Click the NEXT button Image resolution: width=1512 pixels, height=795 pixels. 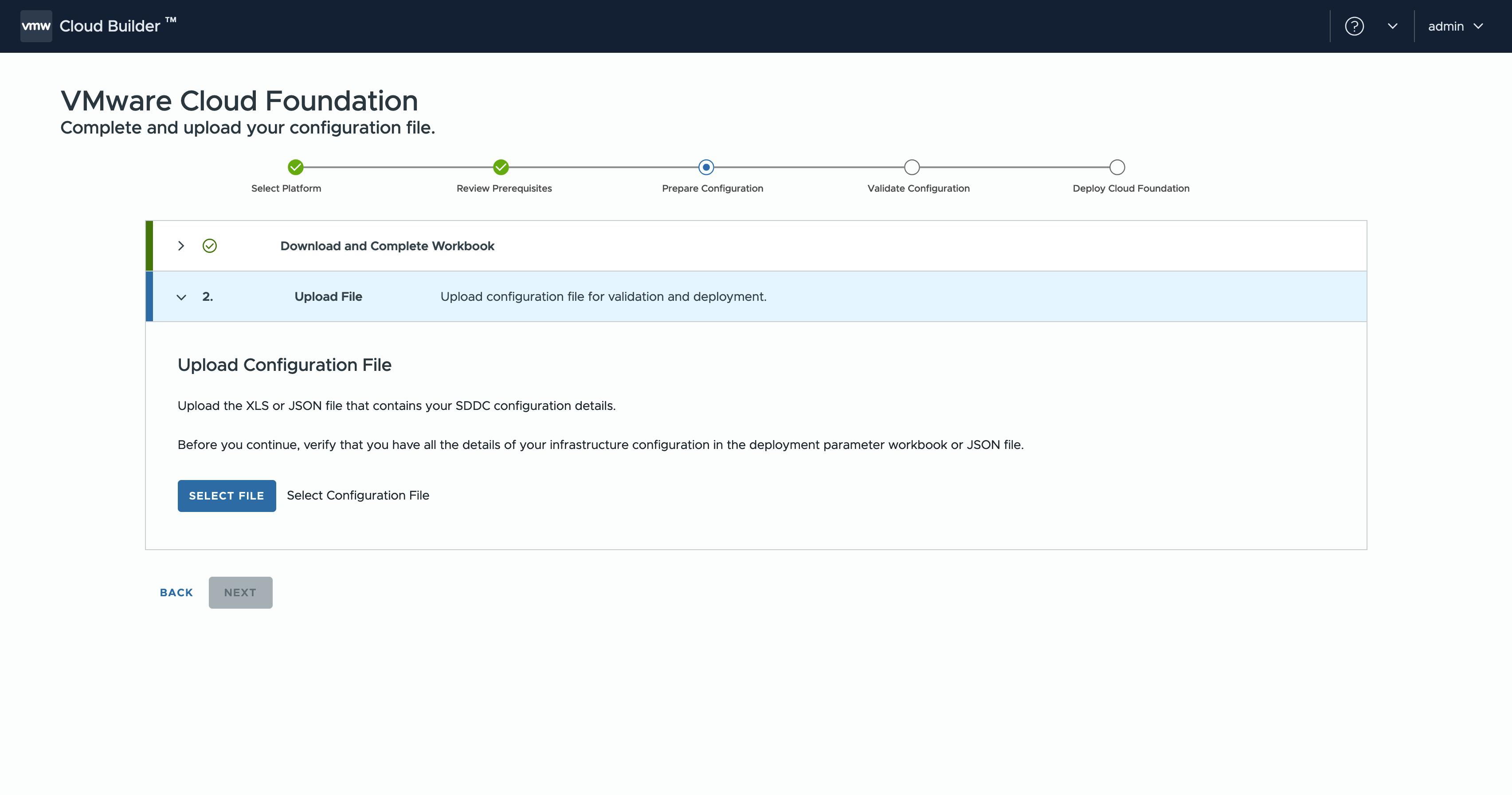240,592
